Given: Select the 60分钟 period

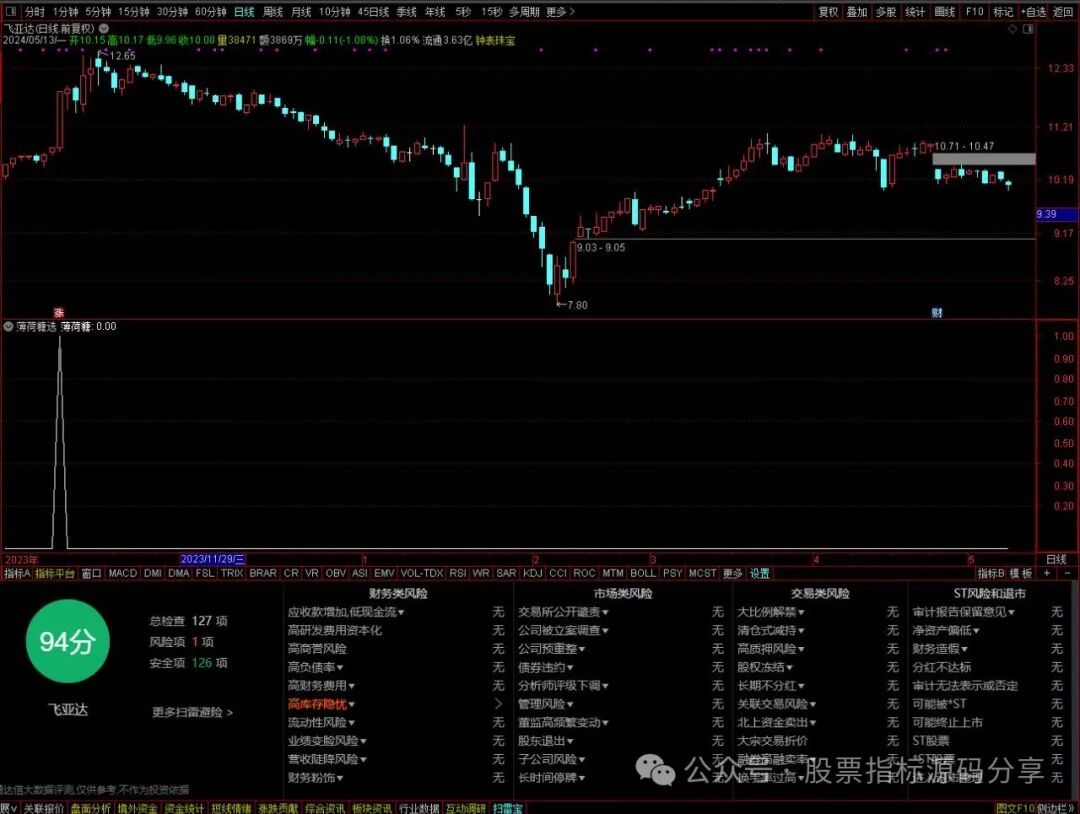Looking at the screenshot, I should (211, 12).
